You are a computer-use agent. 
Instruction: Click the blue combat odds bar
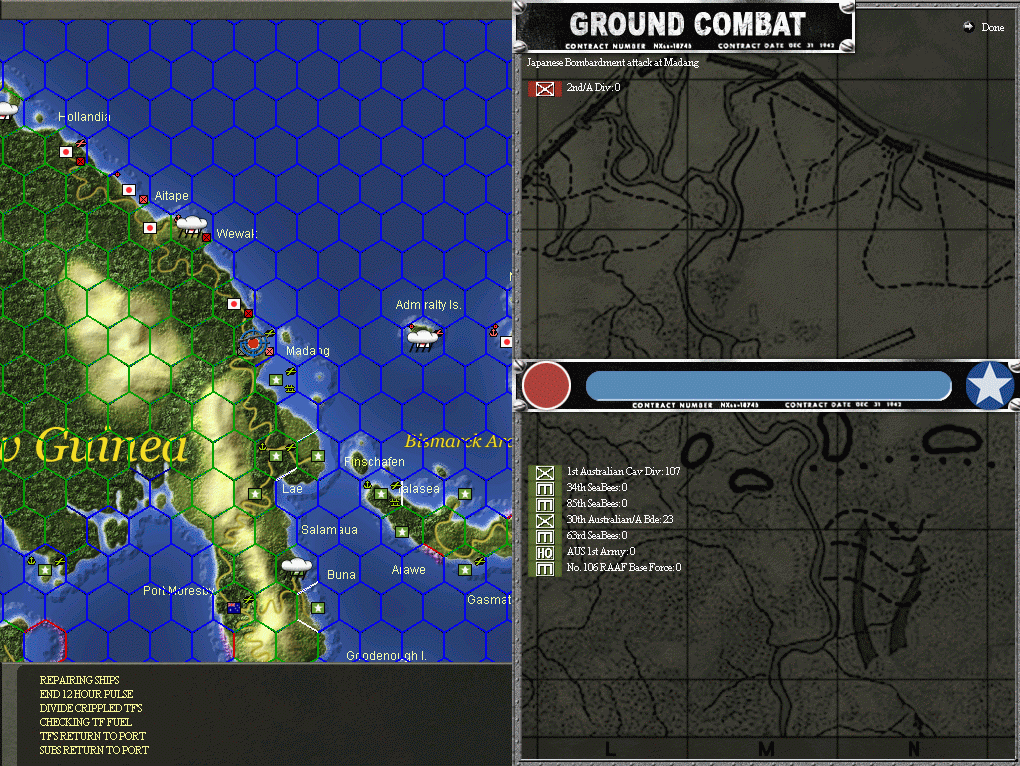pyautogui.click(x=768, y=386)
